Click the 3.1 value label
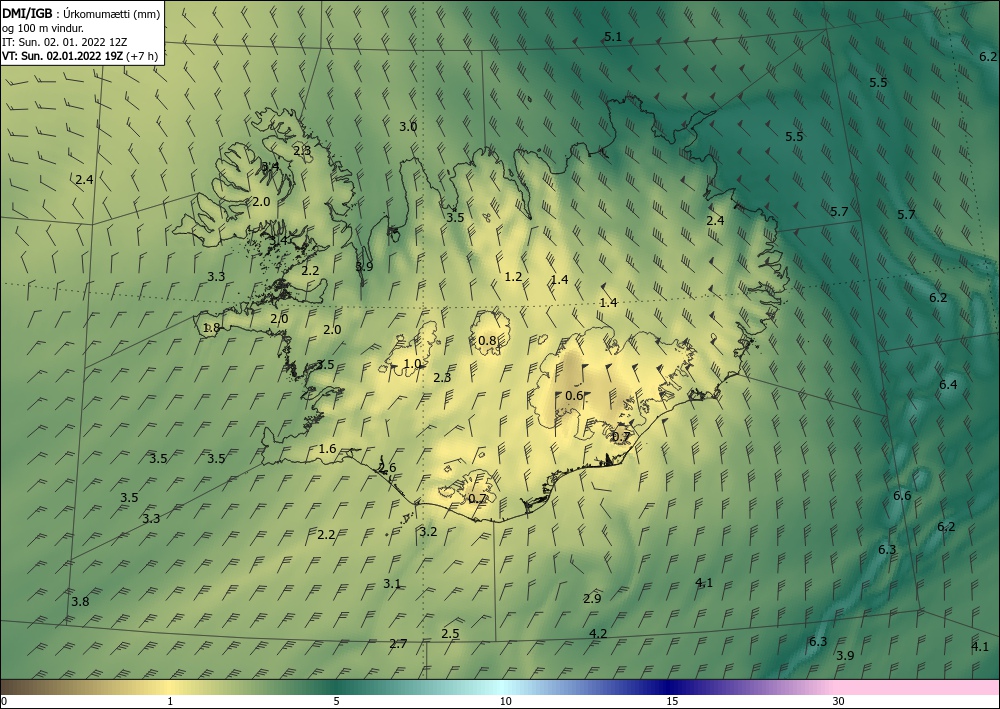Viewport: 1000px width, 709px height. [392, 584]
